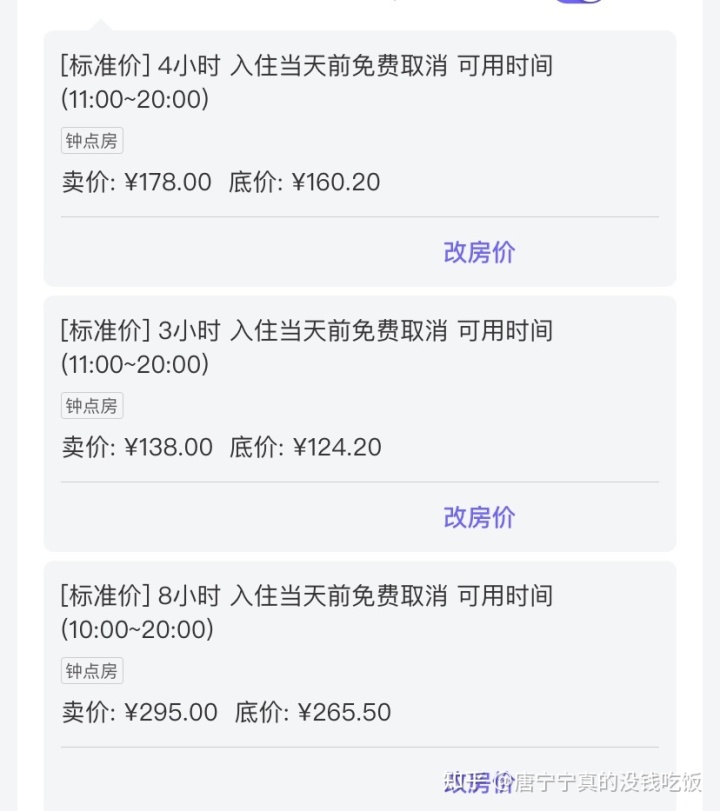This screenshot has height=811, width=720.
Task: Select the [标准价] 8小时 rate title
Action: click(307, 612)
